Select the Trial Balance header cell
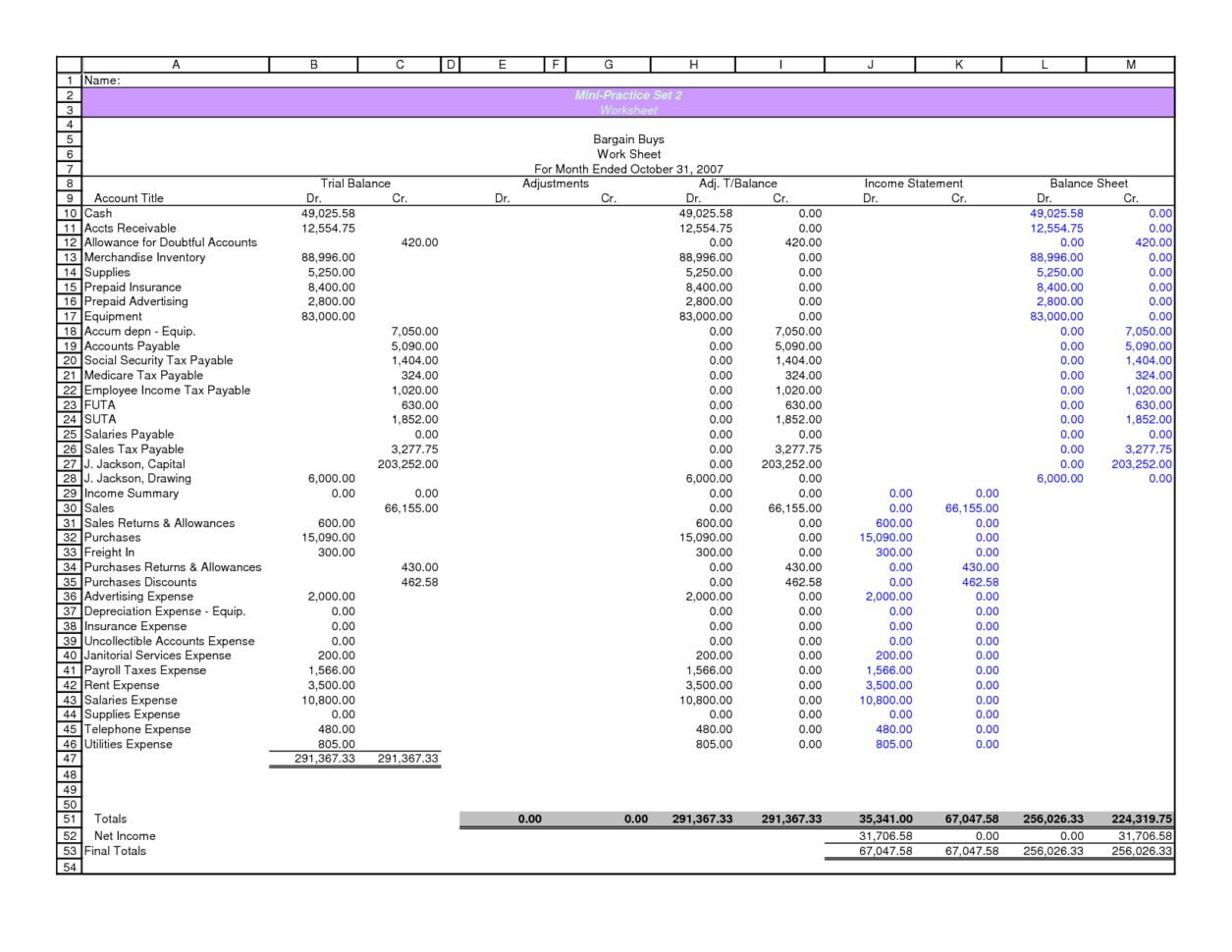 coord(356,184)
